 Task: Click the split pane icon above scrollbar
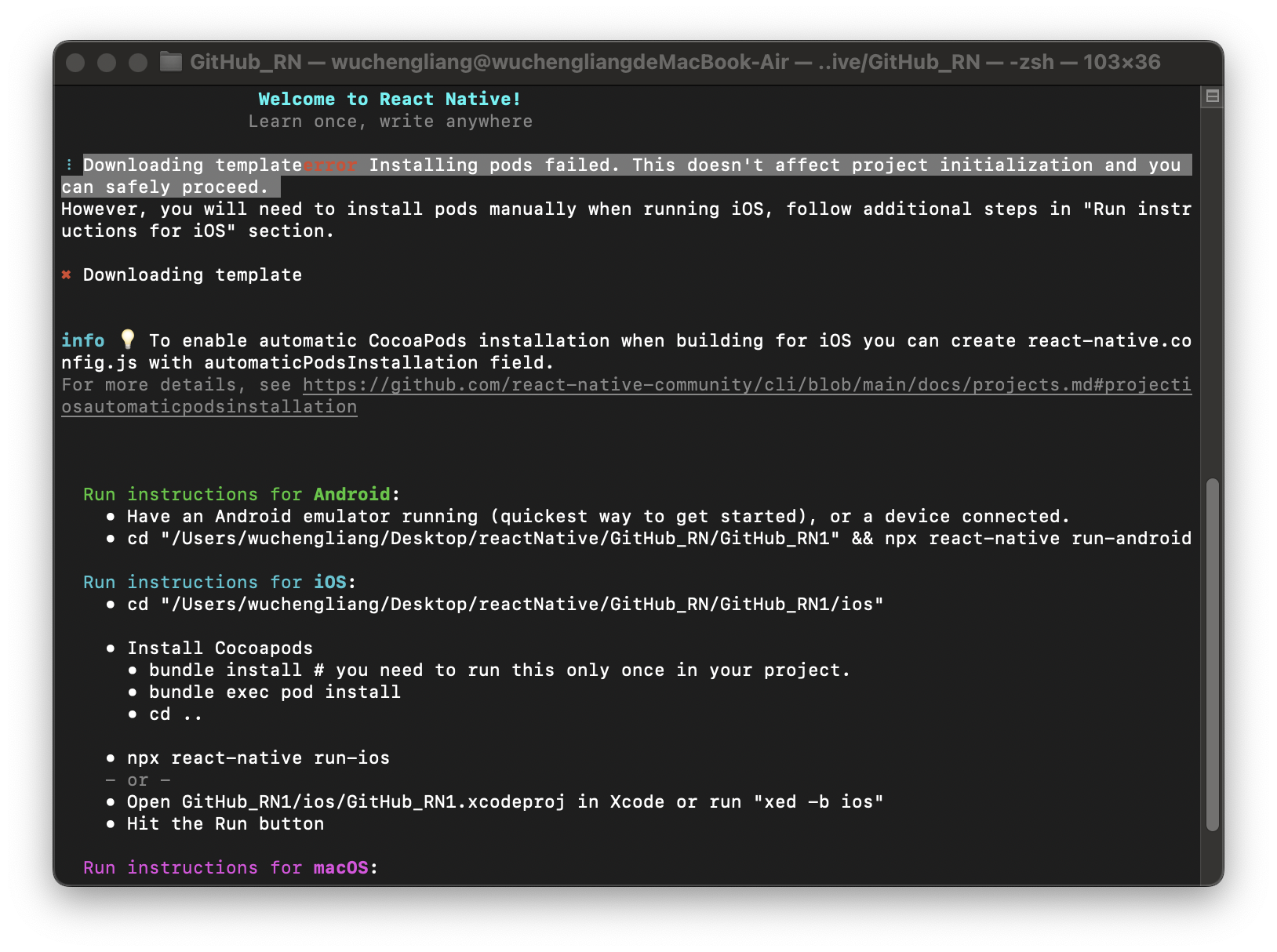1212,96
